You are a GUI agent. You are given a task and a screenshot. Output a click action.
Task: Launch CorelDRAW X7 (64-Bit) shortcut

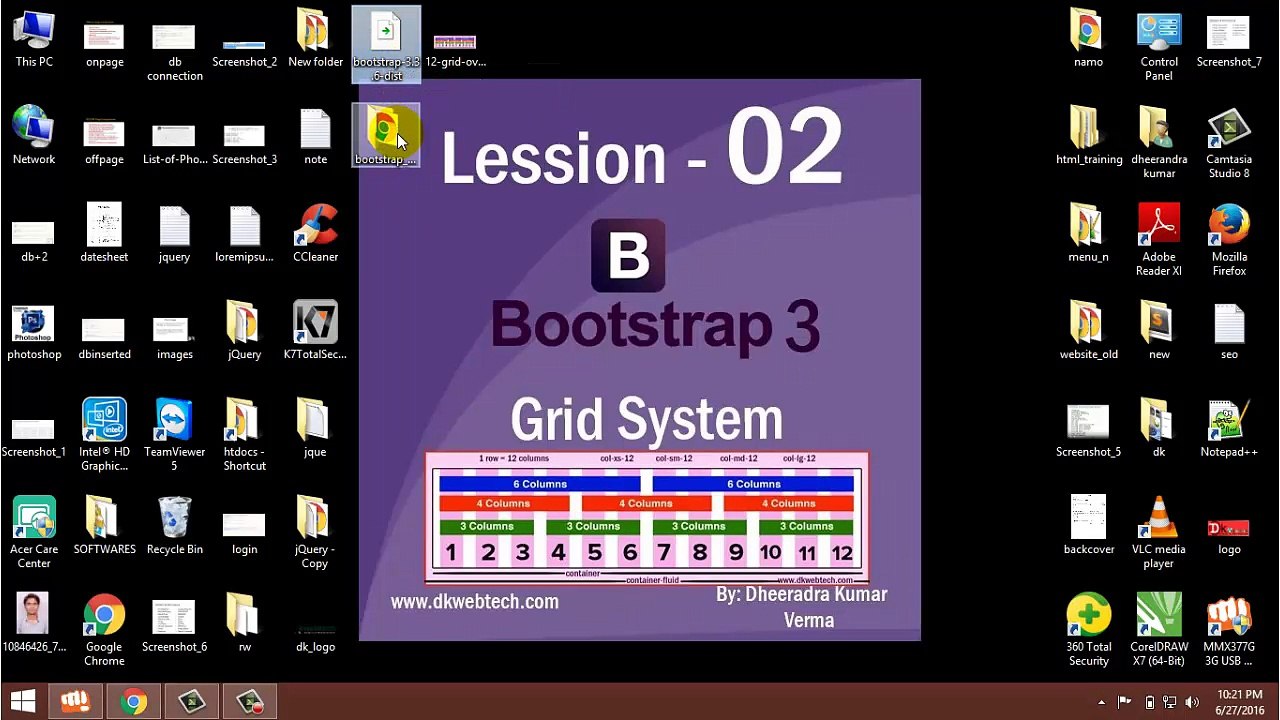(1159, 630)
